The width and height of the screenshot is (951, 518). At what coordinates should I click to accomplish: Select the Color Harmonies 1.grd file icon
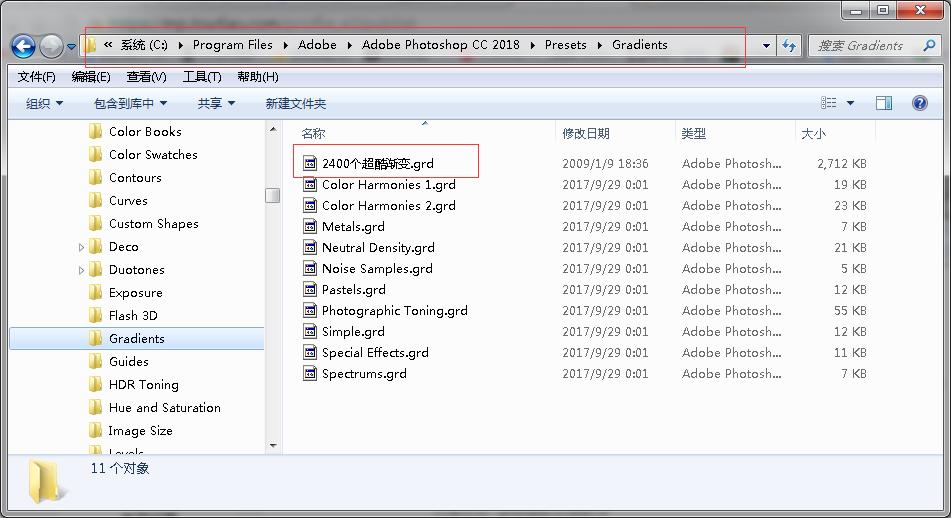(310, 184)
